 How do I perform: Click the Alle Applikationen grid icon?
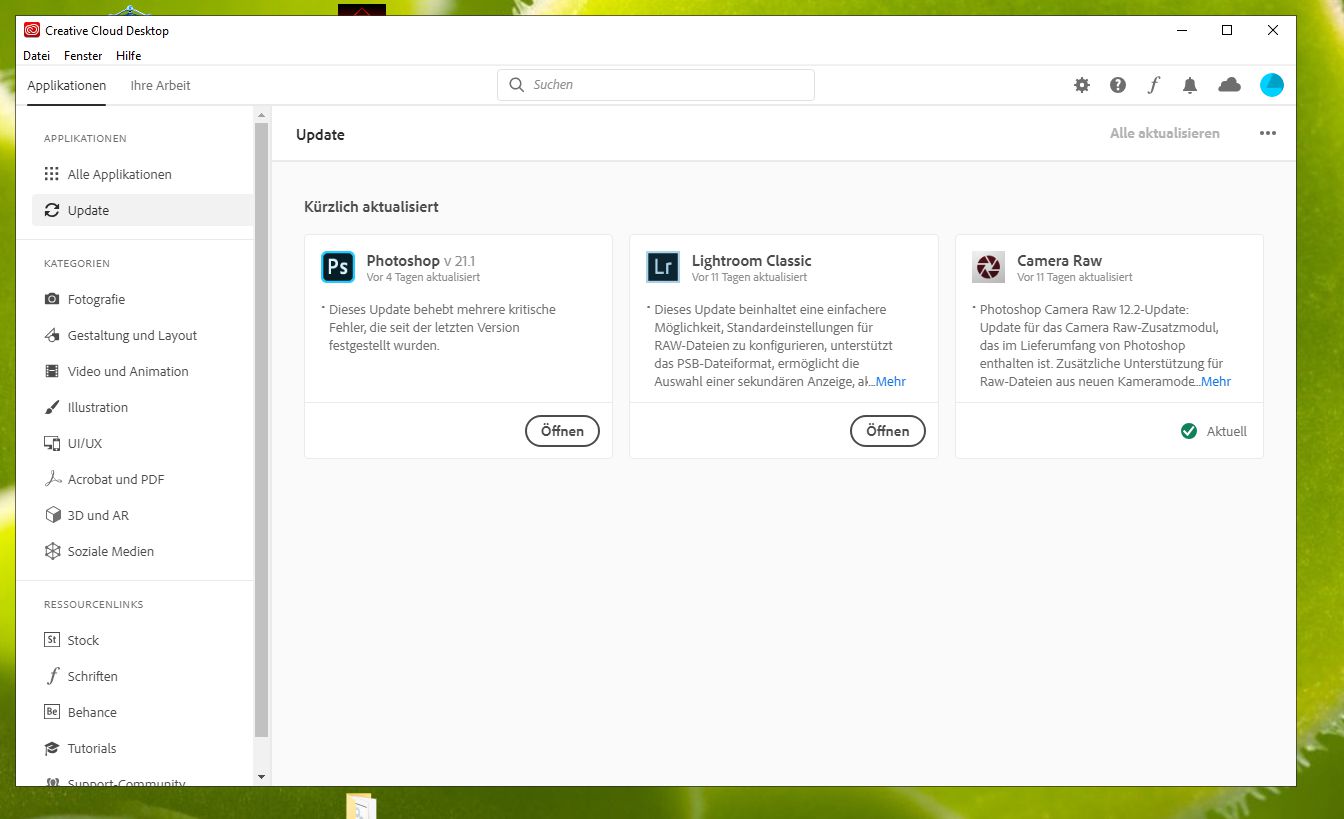[x=52, y=174]
